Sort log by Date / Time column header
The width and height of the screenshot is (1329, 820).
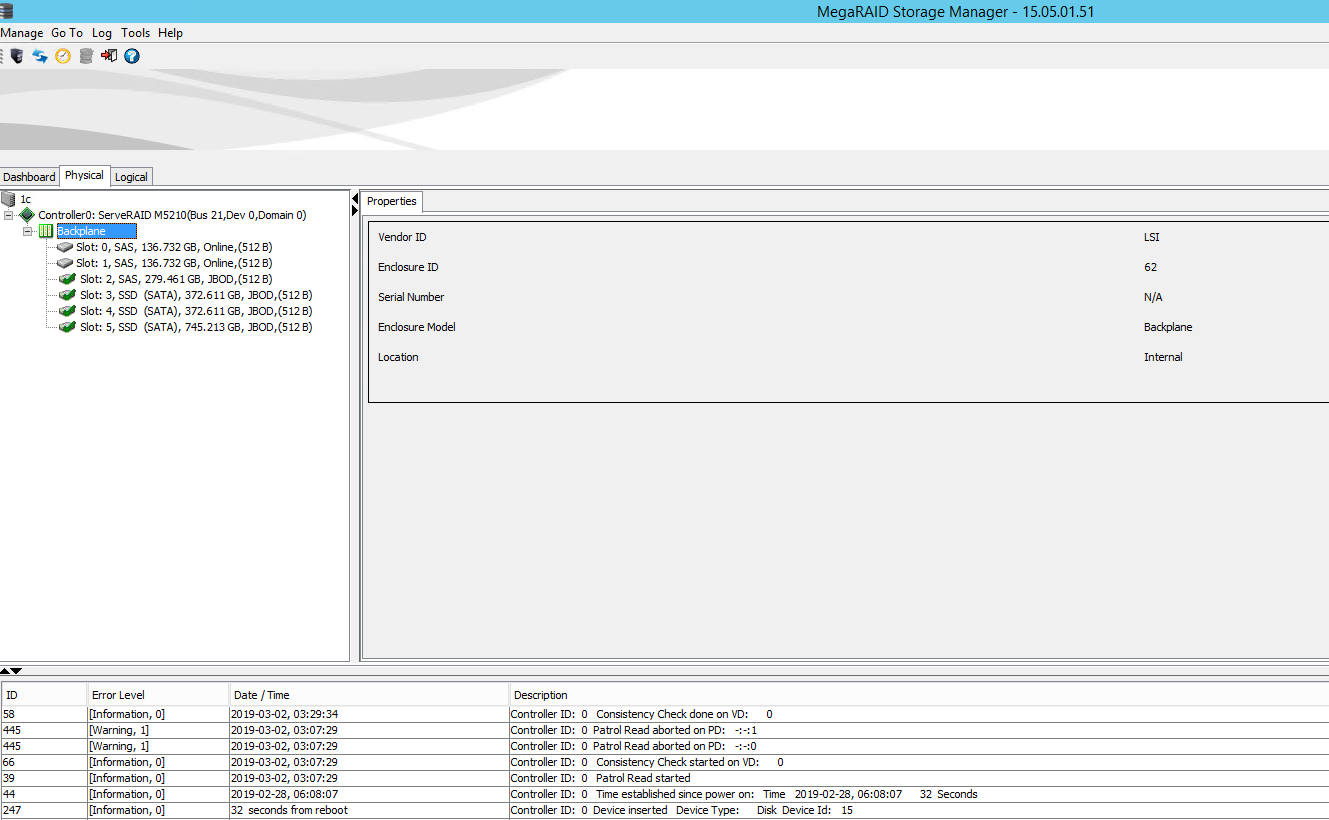tap(369, 694)
